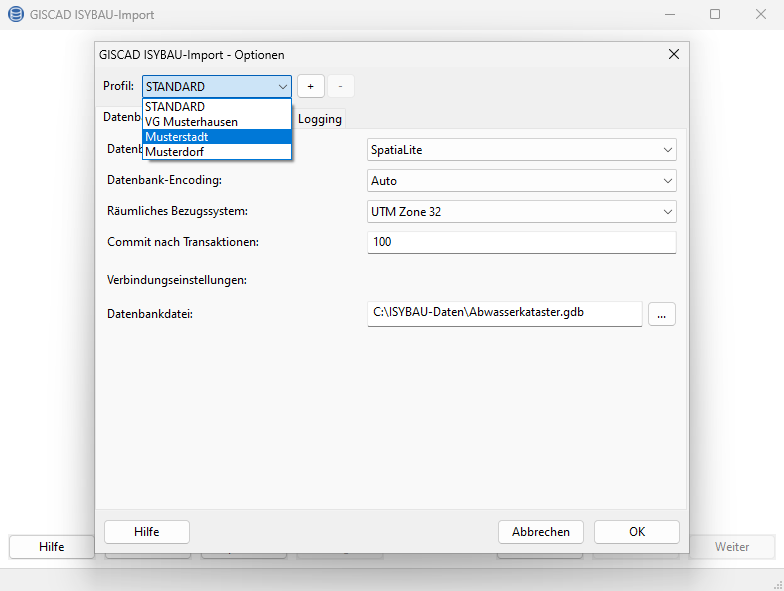The image size is (784, 591).
Task: Confirm the options with OK
Action: [636, 532]
